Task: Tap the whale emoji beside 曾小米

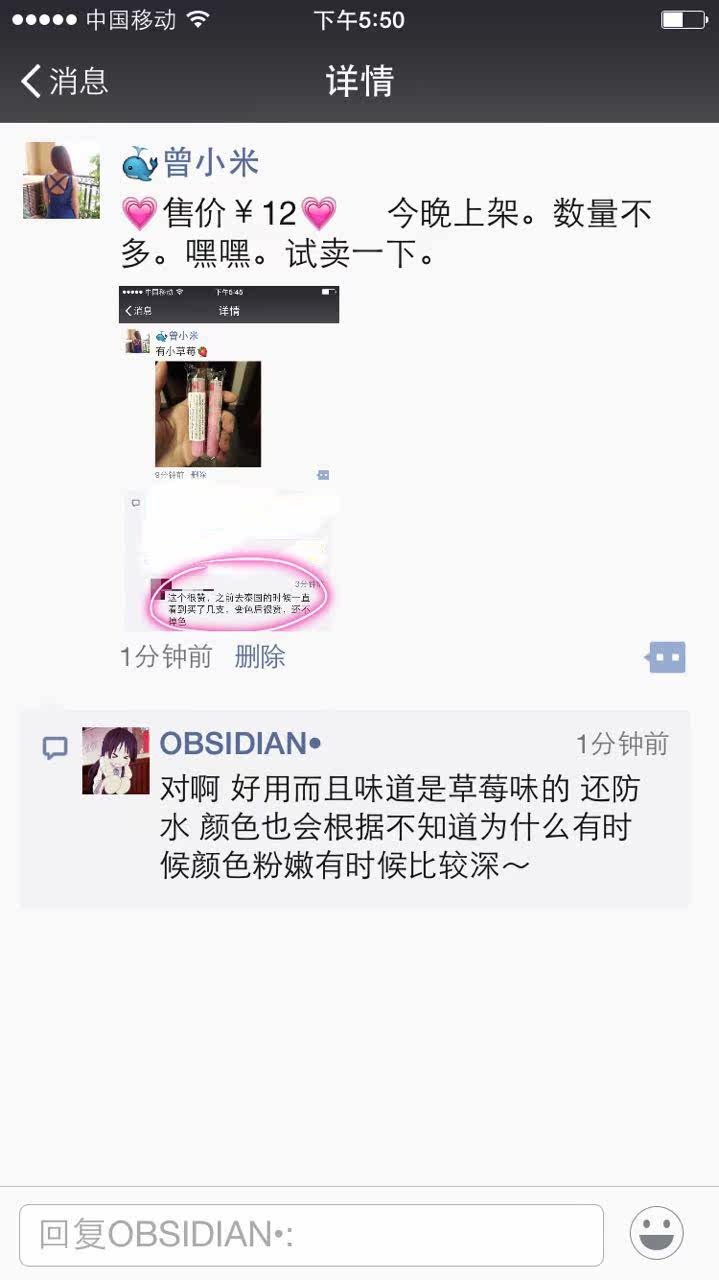Action: tap(140, 164)
